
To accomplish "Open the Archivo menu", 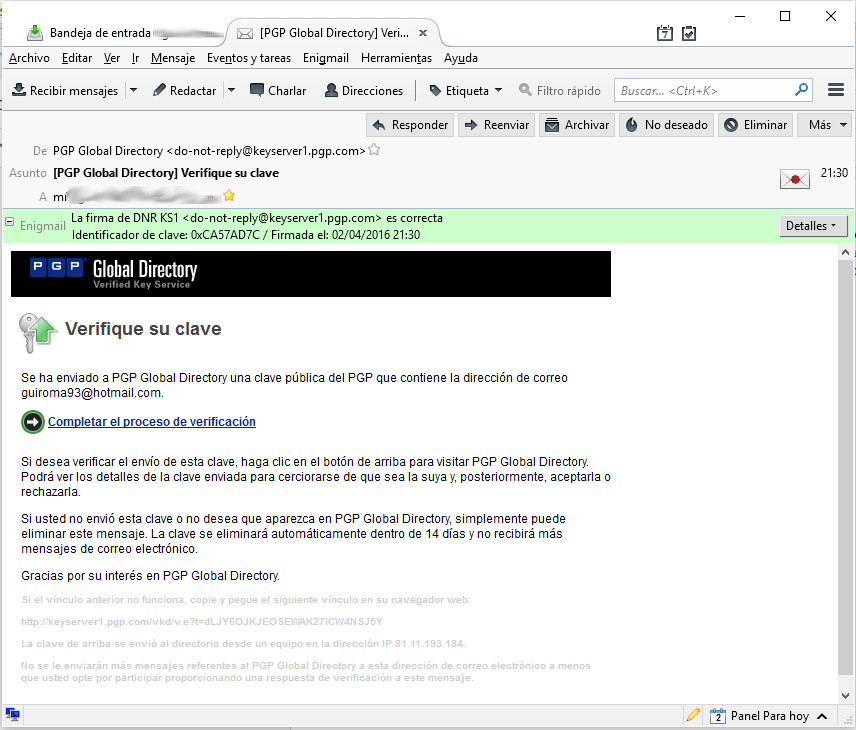I will [29, 58].
